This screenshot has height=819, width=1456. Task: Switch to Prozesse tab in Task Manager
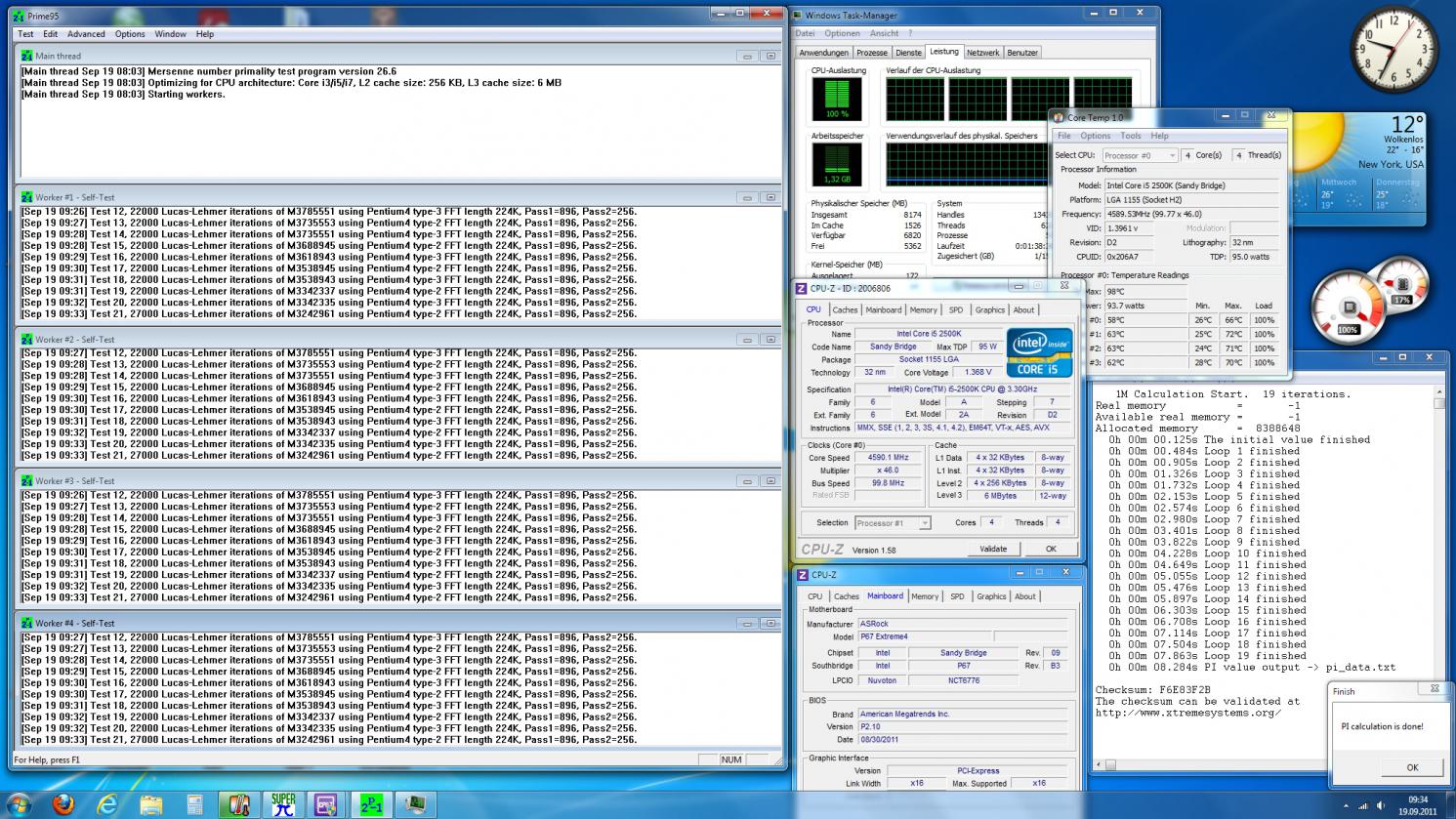point(872,53)
